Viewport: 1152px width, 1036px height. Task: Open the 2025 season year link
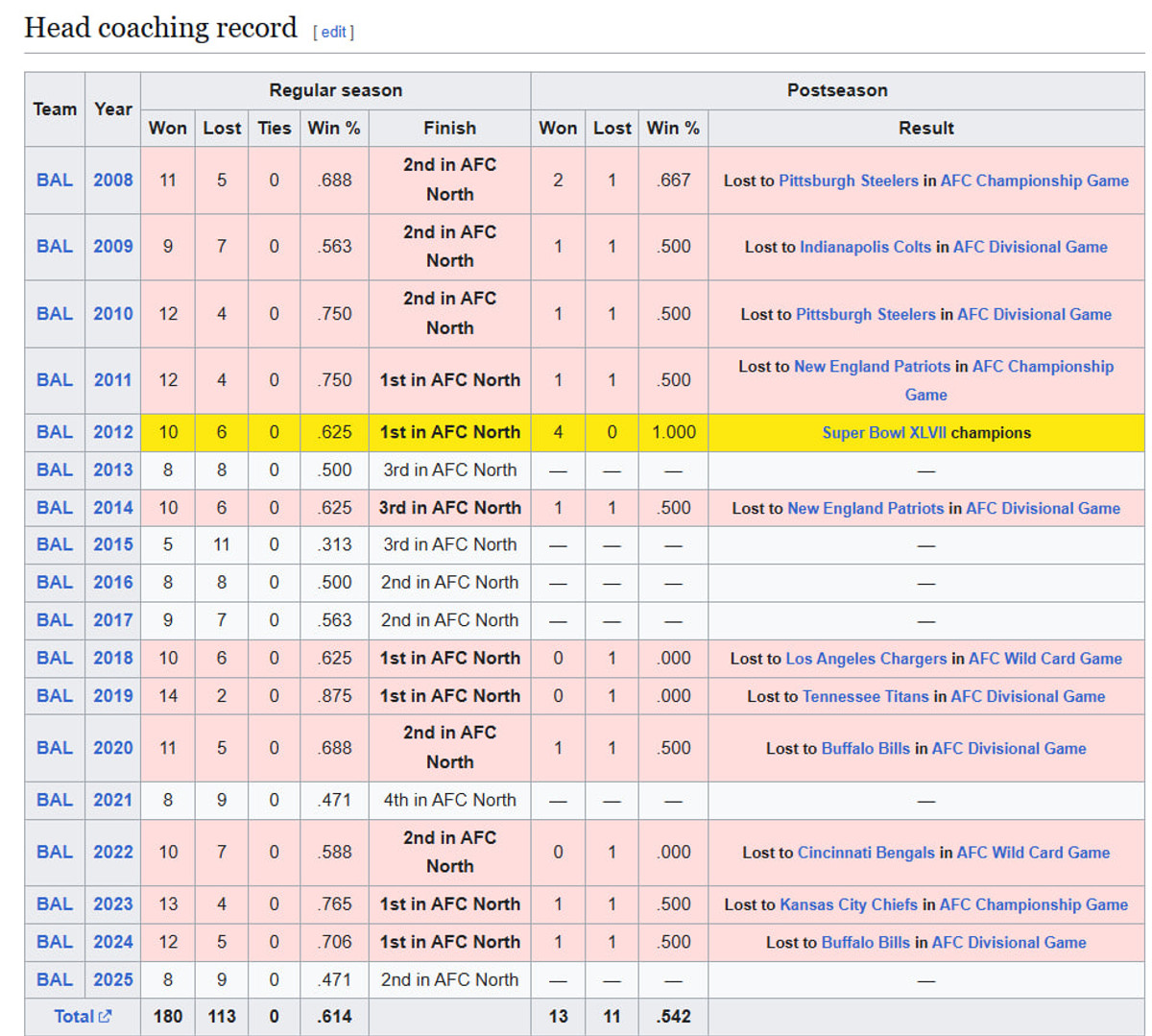(x=112, y=979)
